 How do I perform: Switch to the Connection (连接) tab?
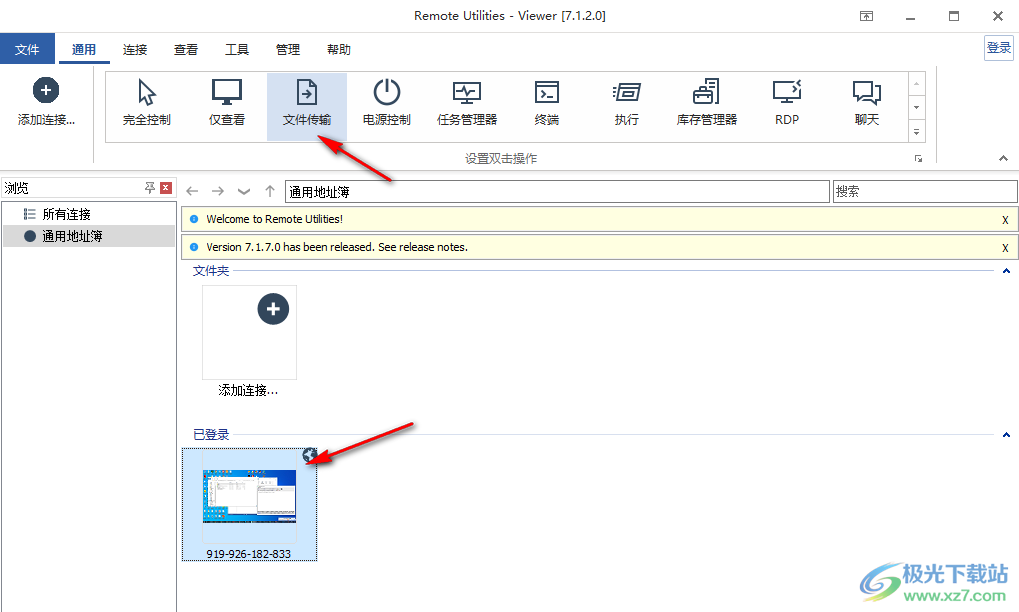click(x=135, y=49)
